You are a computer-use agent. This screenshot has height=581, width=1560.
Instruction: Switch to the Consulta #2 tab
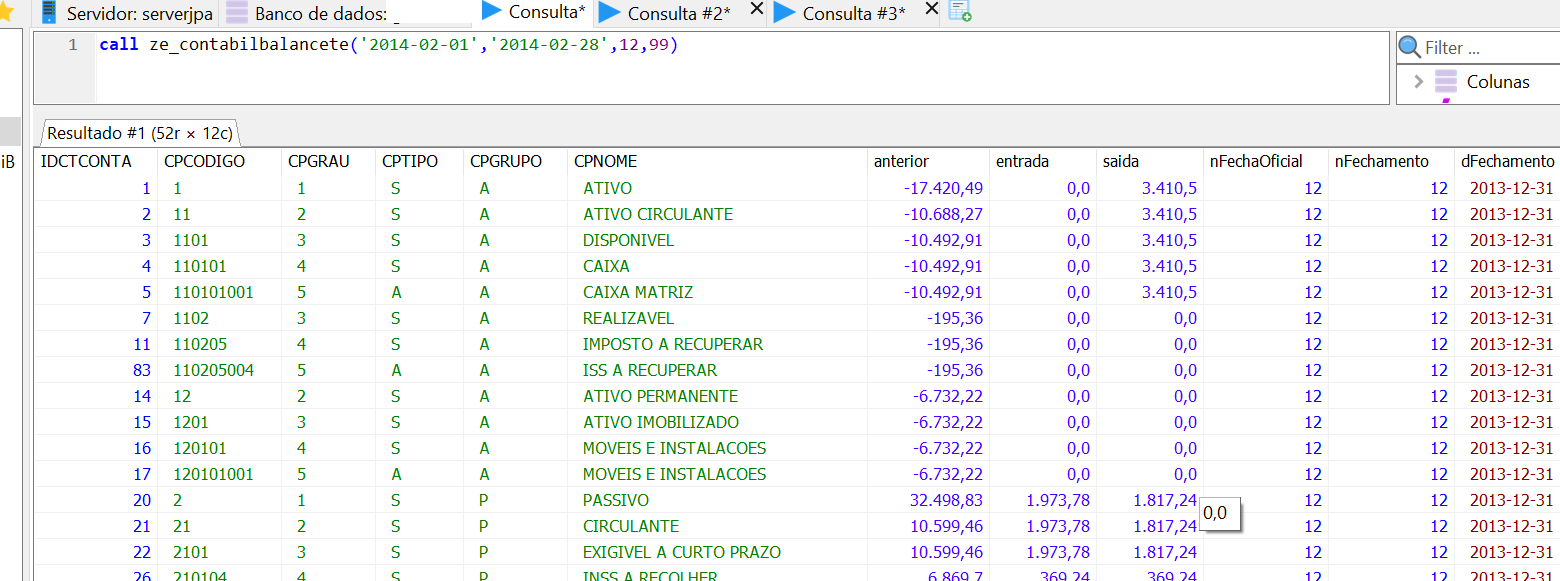(678, 13)
